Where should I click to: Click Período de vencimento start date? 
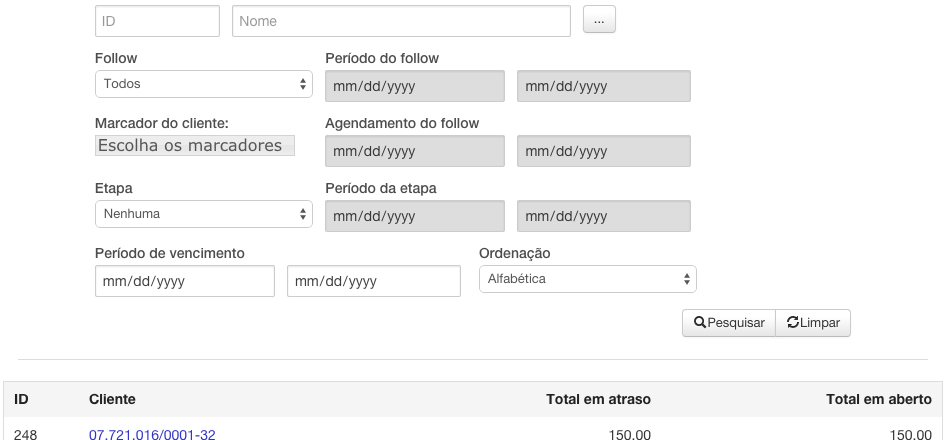185,281
